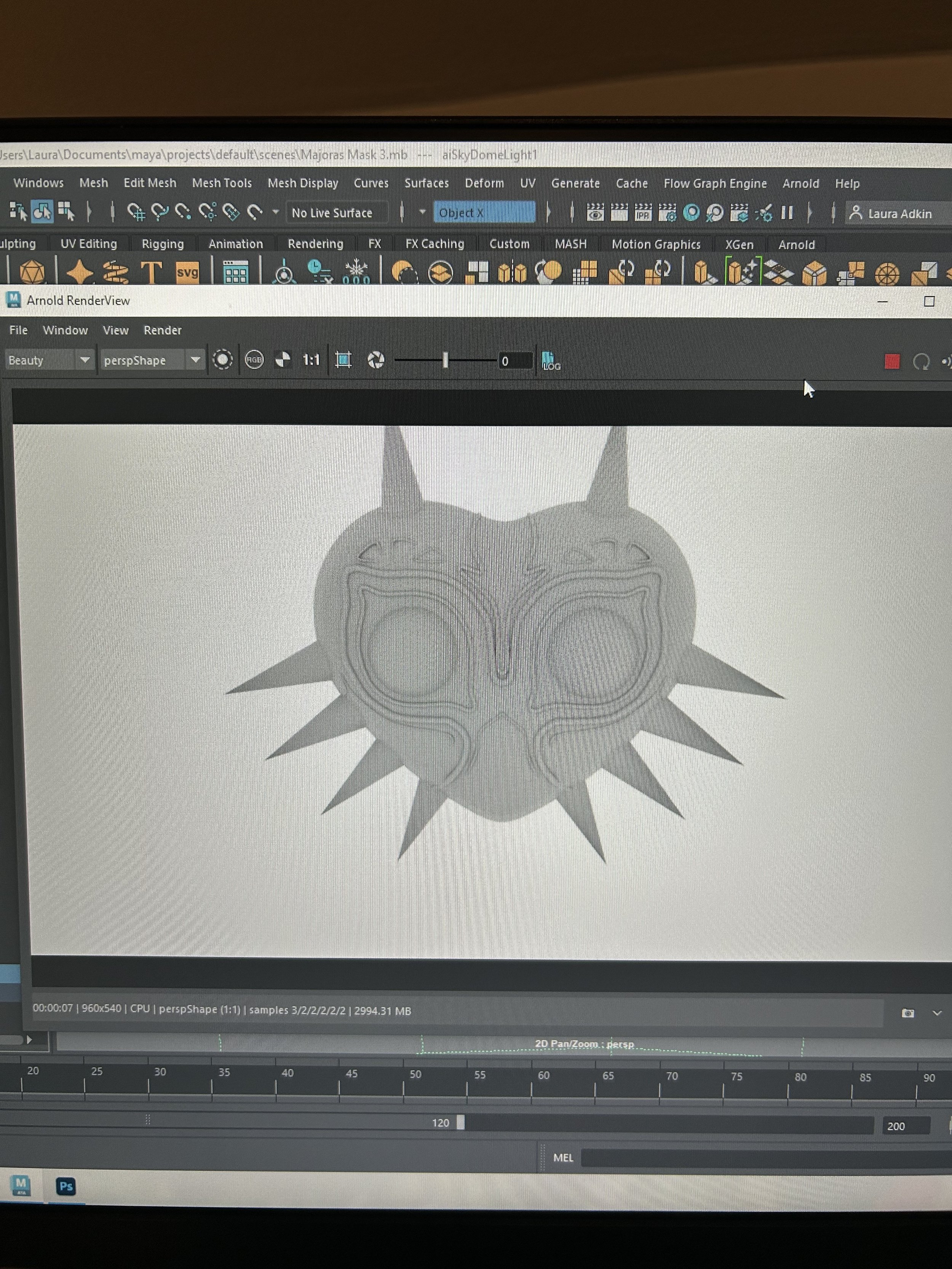The width and height of the screenshot is (952, 1269).
Task: Toggle the black-white display setting icon in RenderView
Action: (283, 360)
